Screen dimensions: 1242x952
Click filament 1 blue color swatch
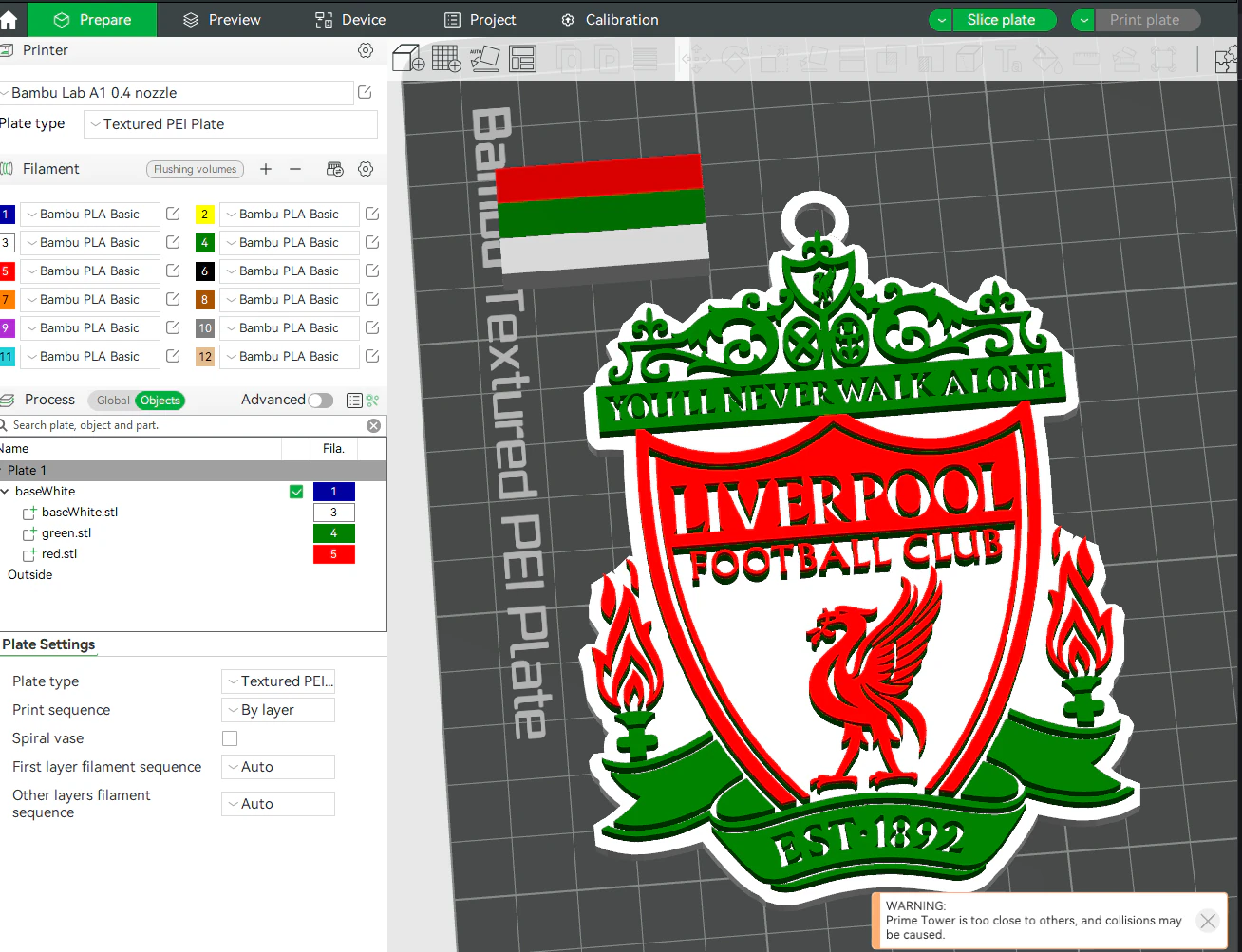(7, 214)
